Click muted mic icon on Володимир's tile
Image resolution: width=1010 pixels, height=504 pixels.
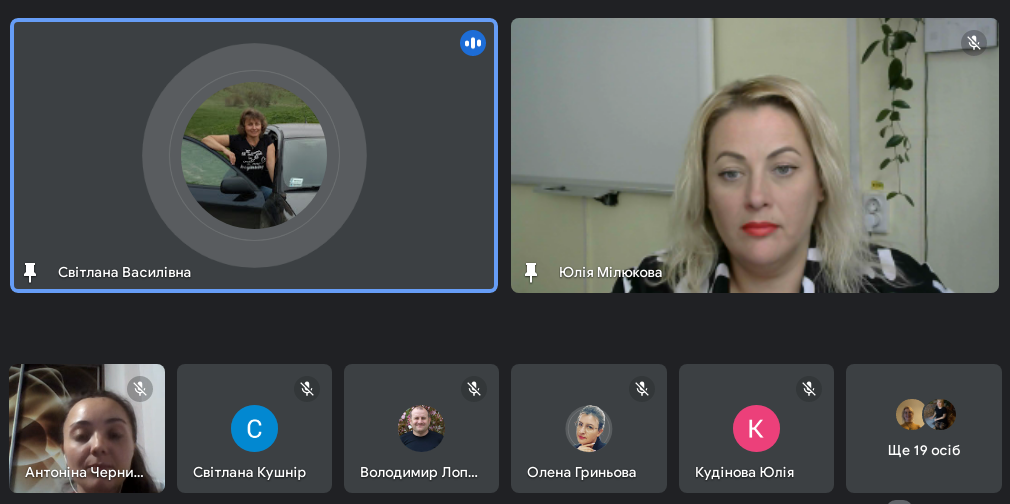click(474, 388)
